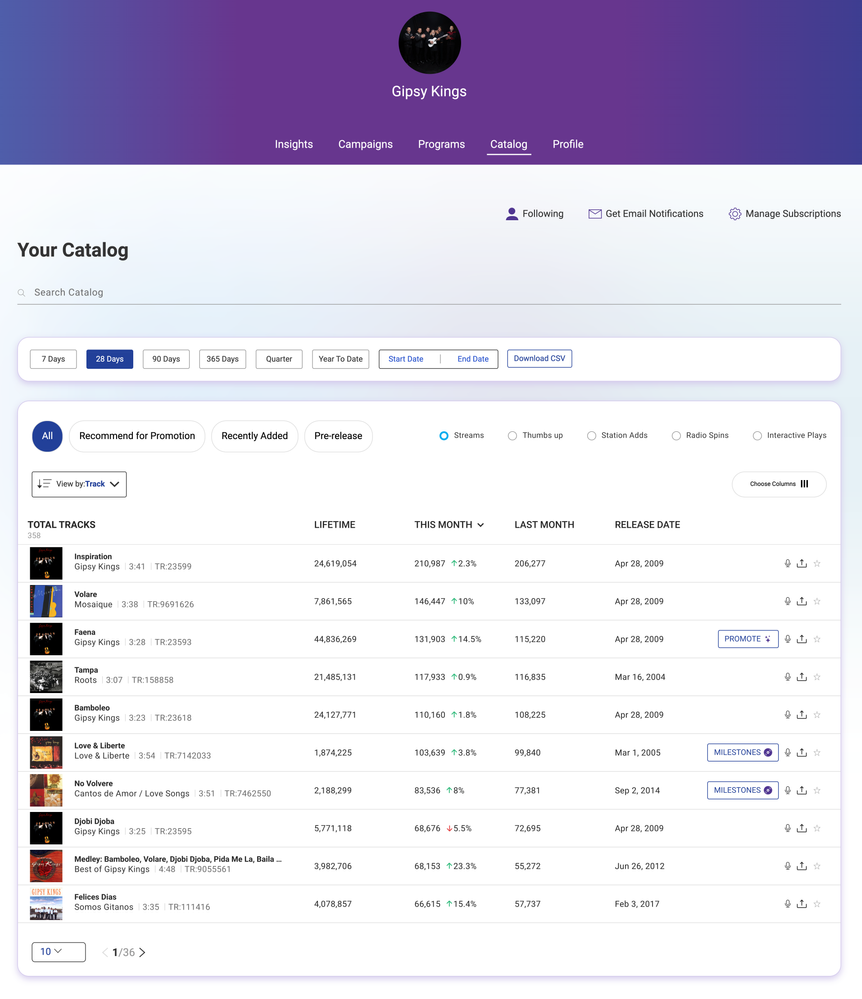Viewport: 862px width, 999px height.
Task: Click the microphone icon in the Volare row
Action: pyautogui.click(x=787, y=601)
